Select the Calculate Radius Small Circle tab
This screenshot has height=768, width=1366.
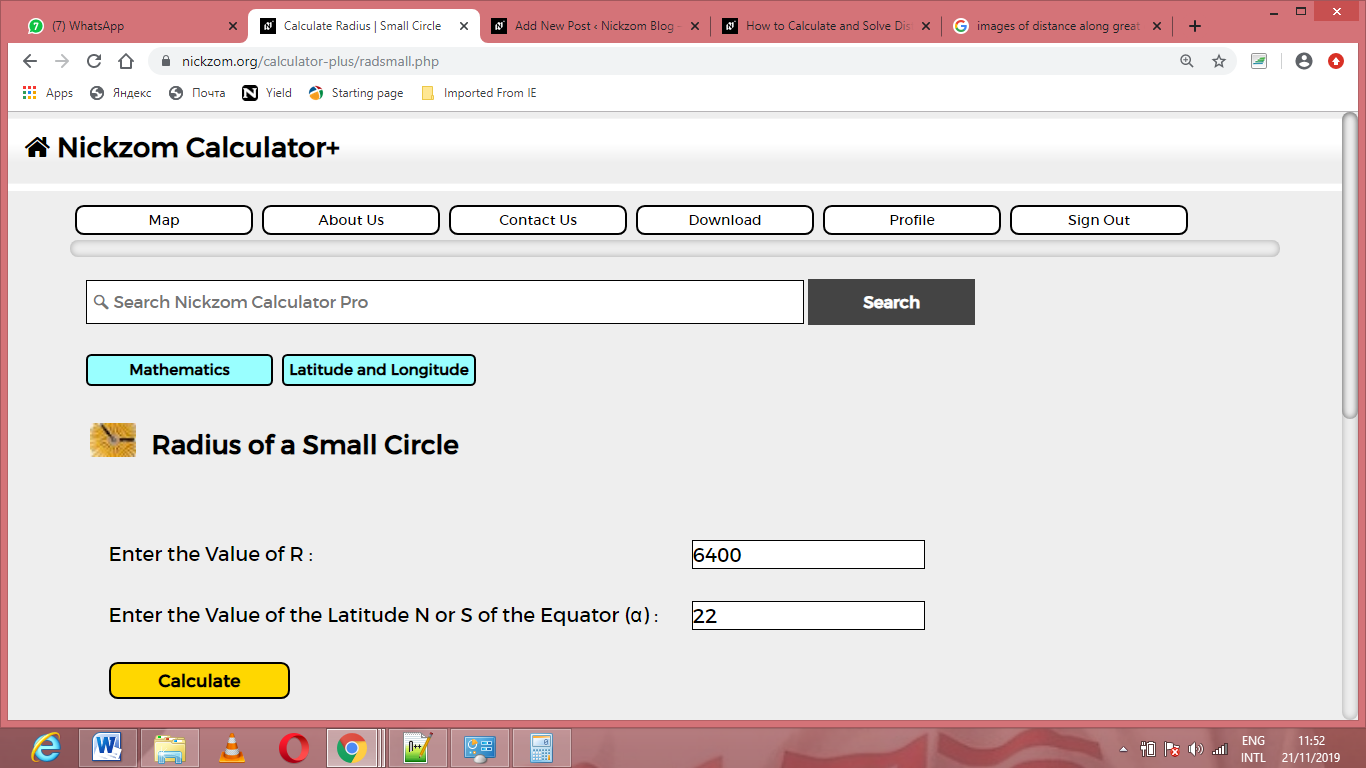coord(365,26)
